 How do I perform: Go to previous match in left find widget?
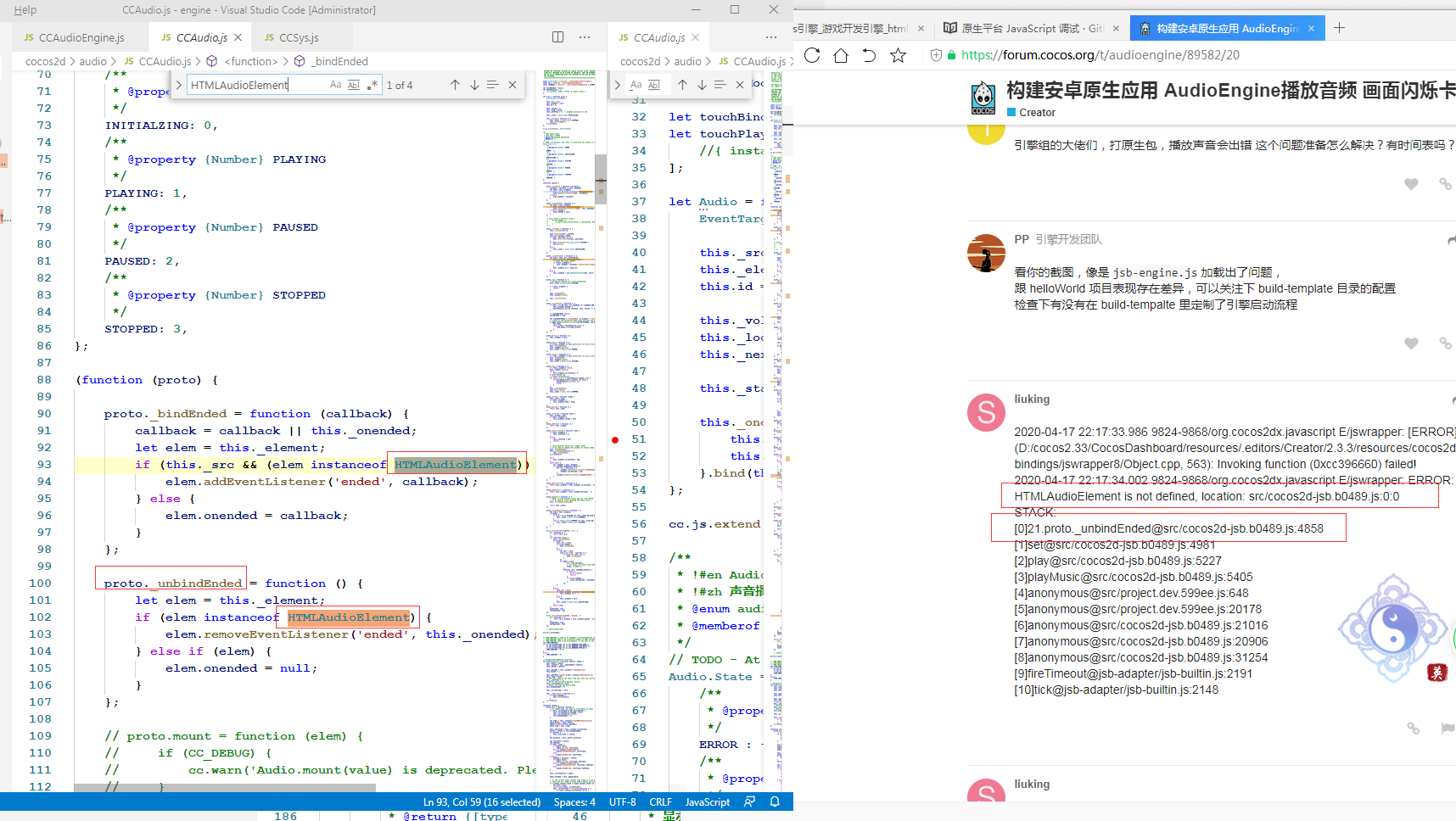tap(455, 85)
